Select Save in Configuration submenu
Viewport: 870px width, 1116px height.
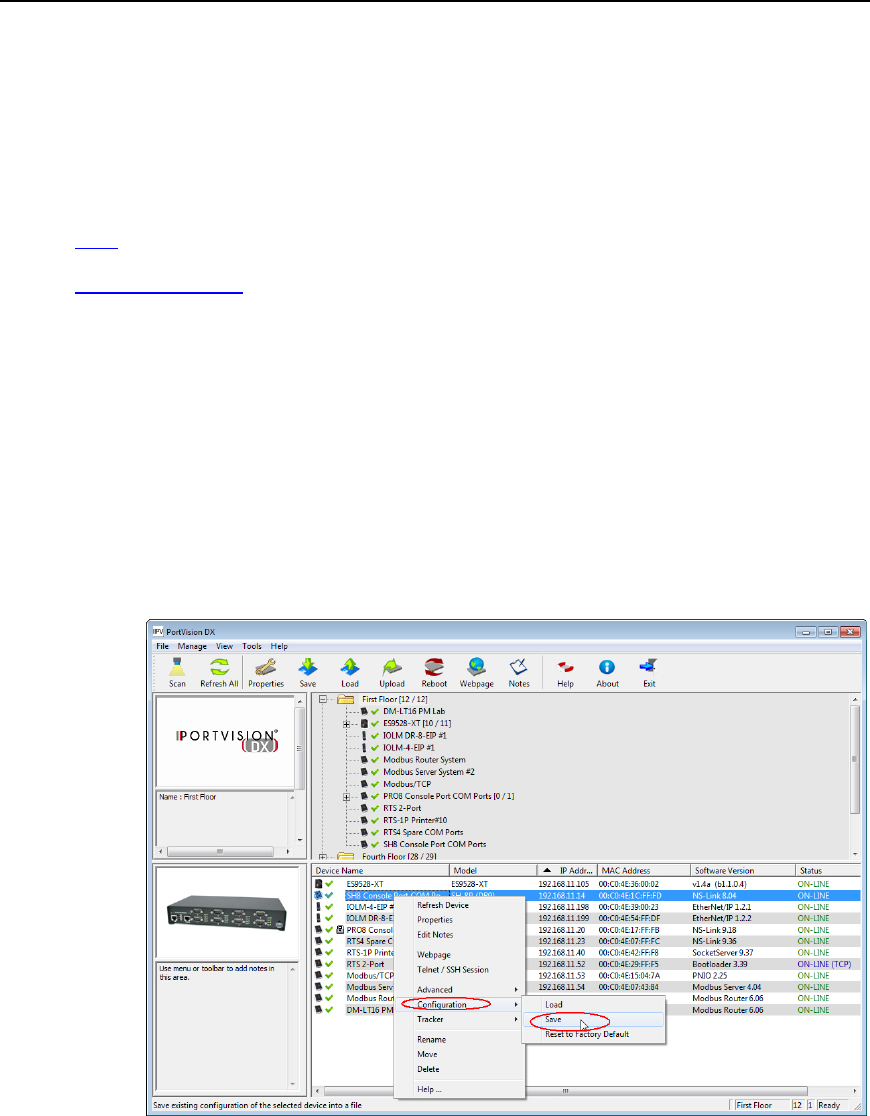(x=594, y=1020)
